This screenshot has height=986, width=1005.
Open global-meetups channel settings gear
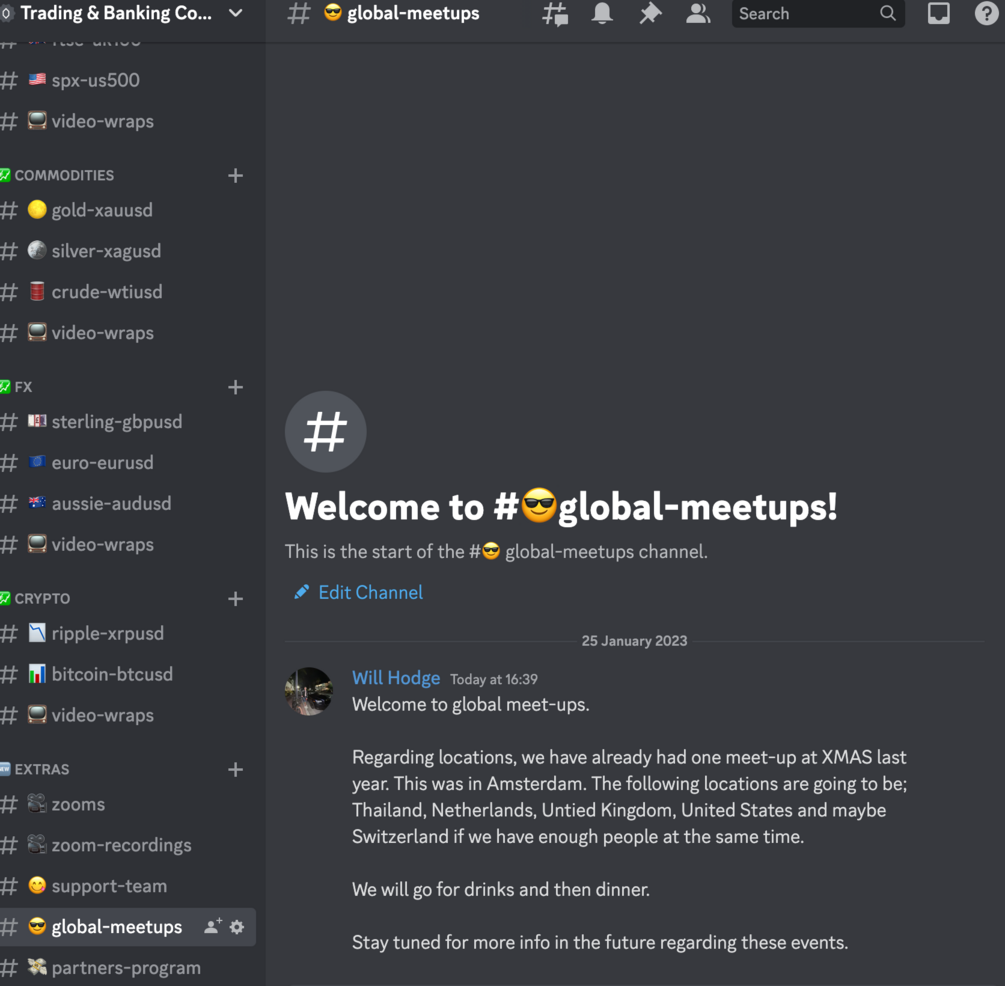(x=237, y=927)
